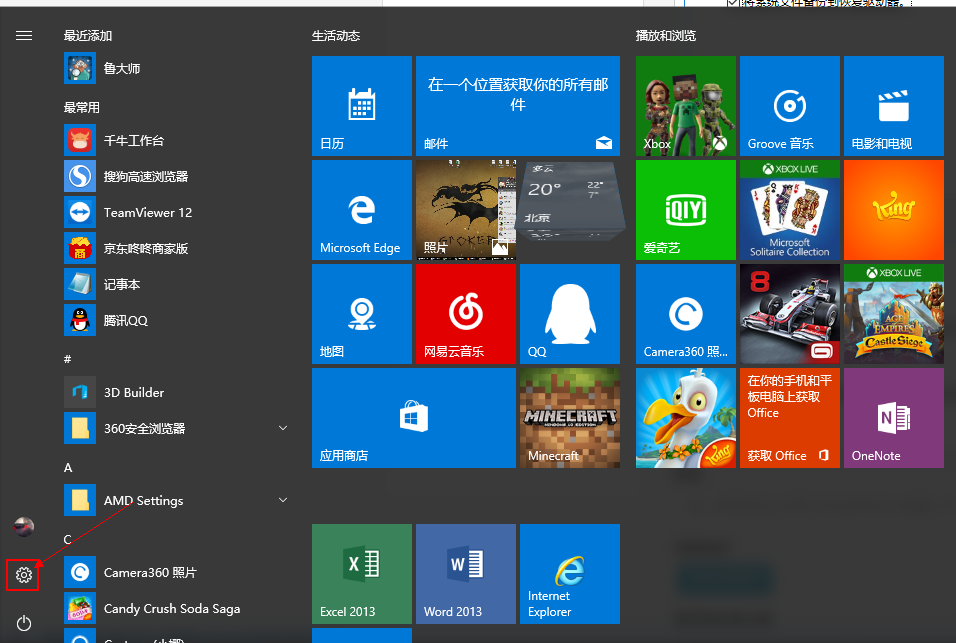Screen dimensions: 956x643
Task: Open Camera360 照片 in the app list
Action: click(177, 572)
